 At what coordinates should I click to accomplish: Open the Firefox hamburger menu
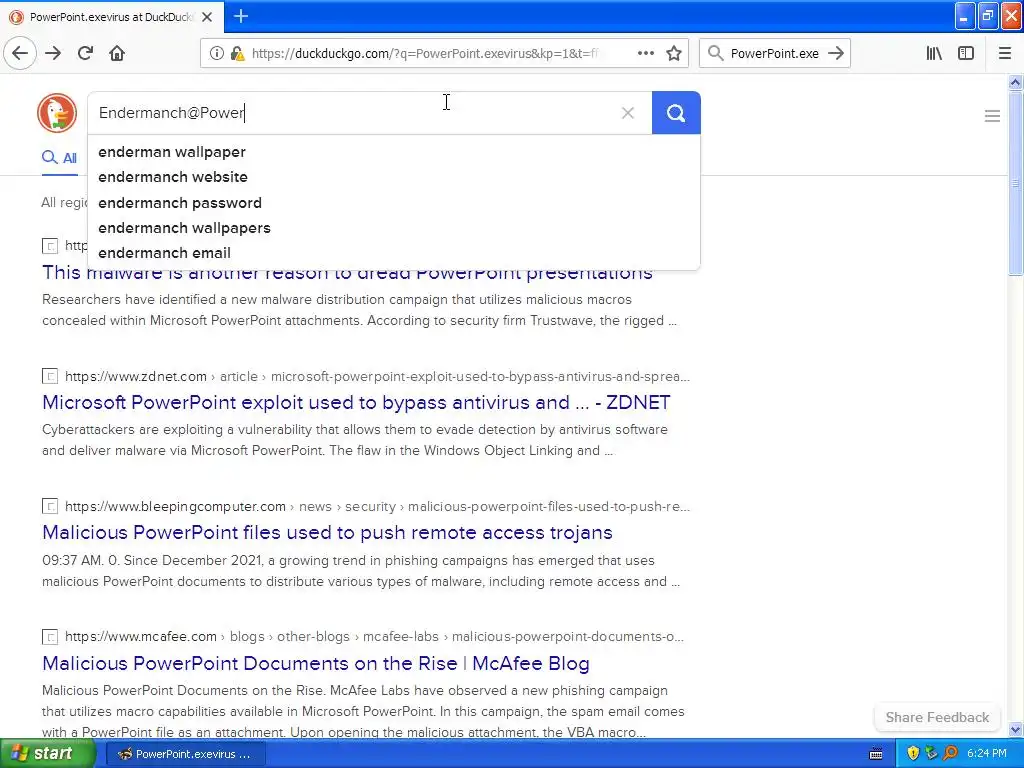(1005, 53)
